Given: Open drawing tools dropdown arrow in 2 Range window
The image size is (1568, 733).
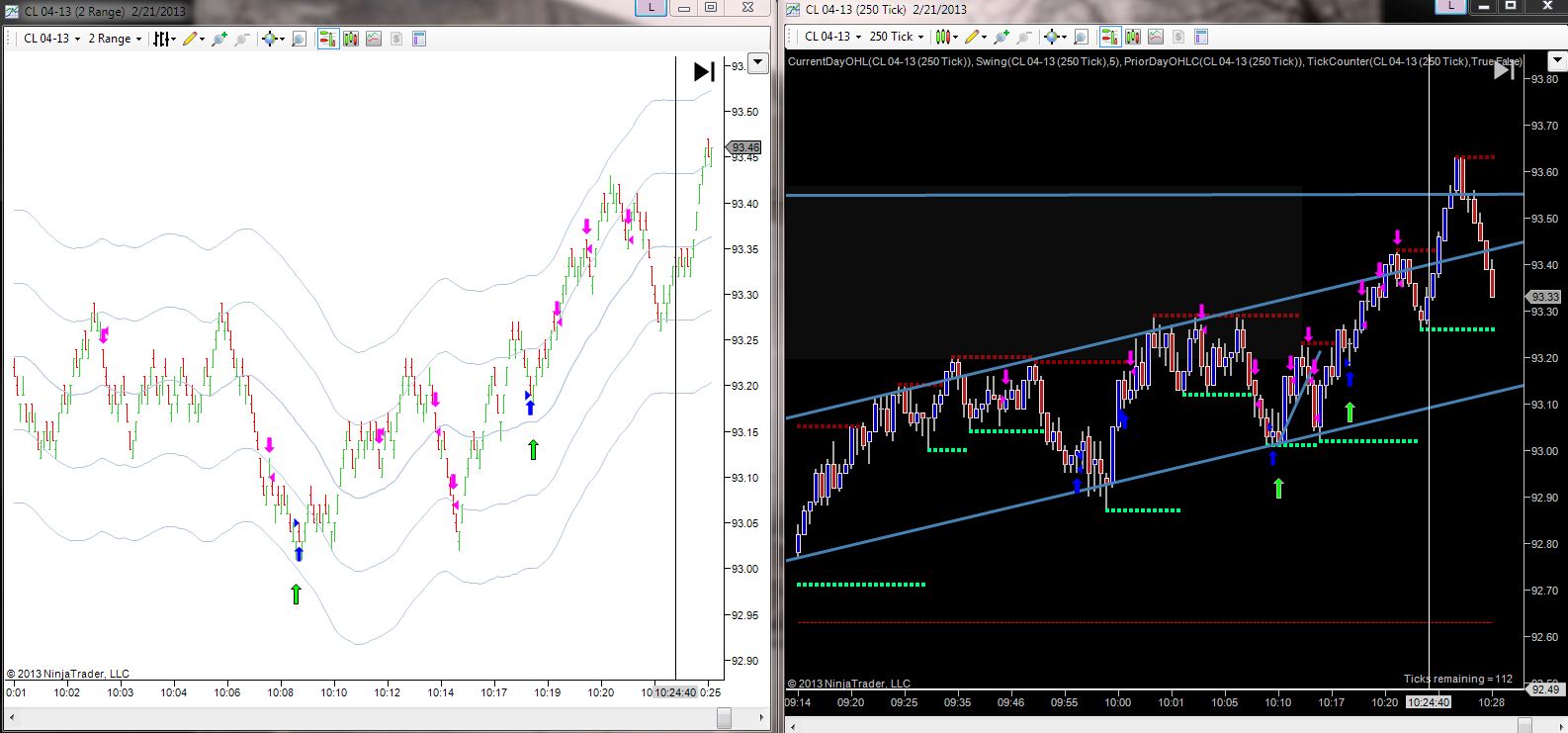Looking at the screenshot, I should (202, 40).
